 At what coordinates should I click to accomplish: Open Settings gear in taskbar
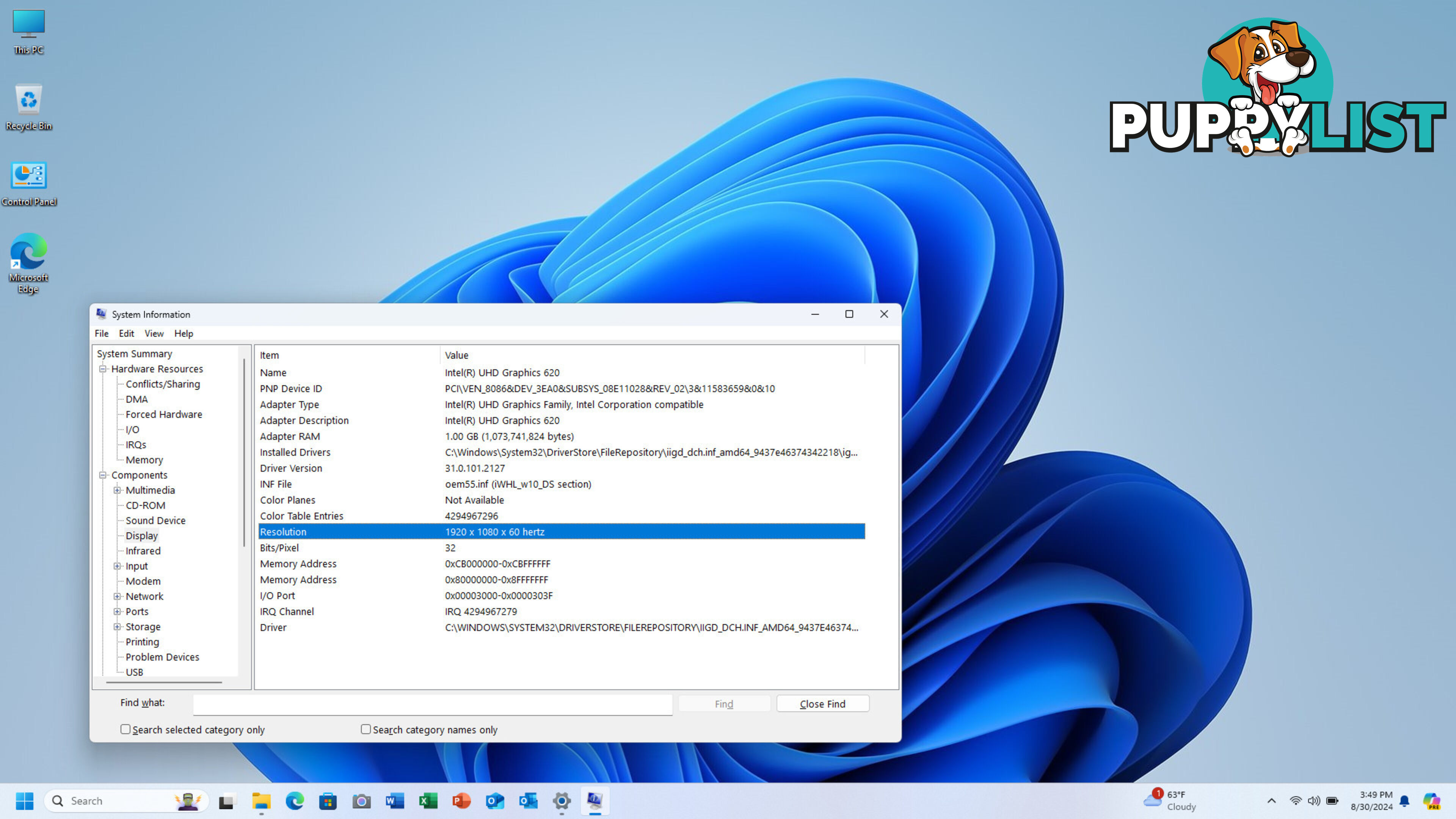[x=561, y=800]
